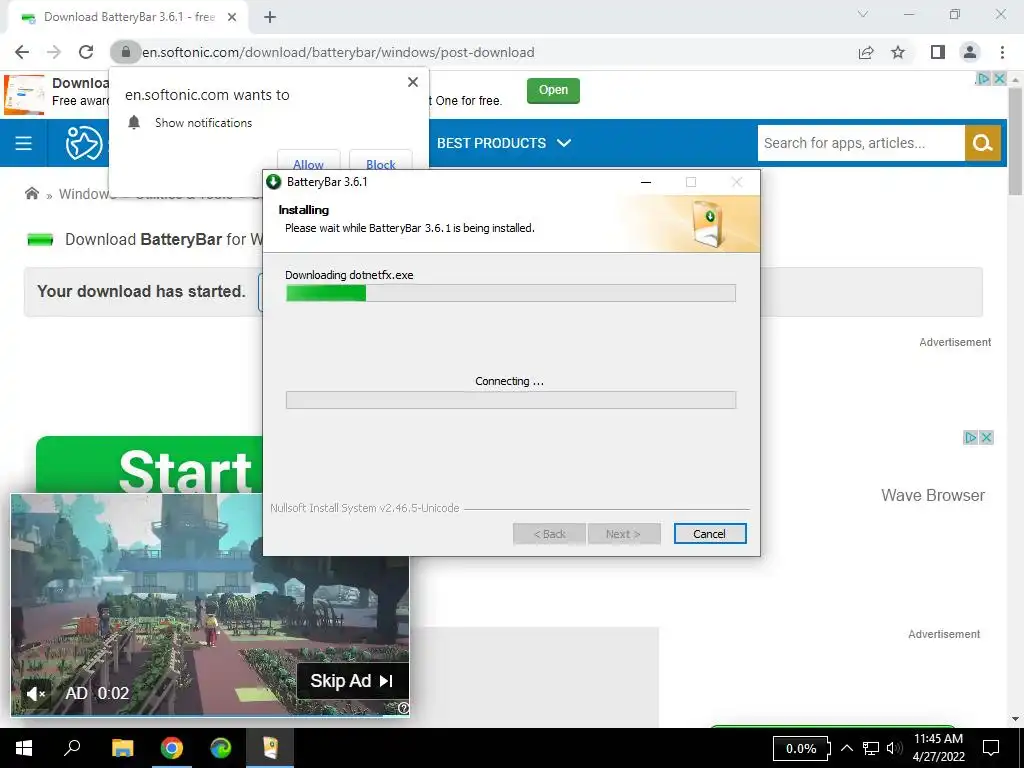This screenshot has width=1024, height=768.
Task: Click the dotnetfx.exe download progress bar
Action: click(511, 293)
